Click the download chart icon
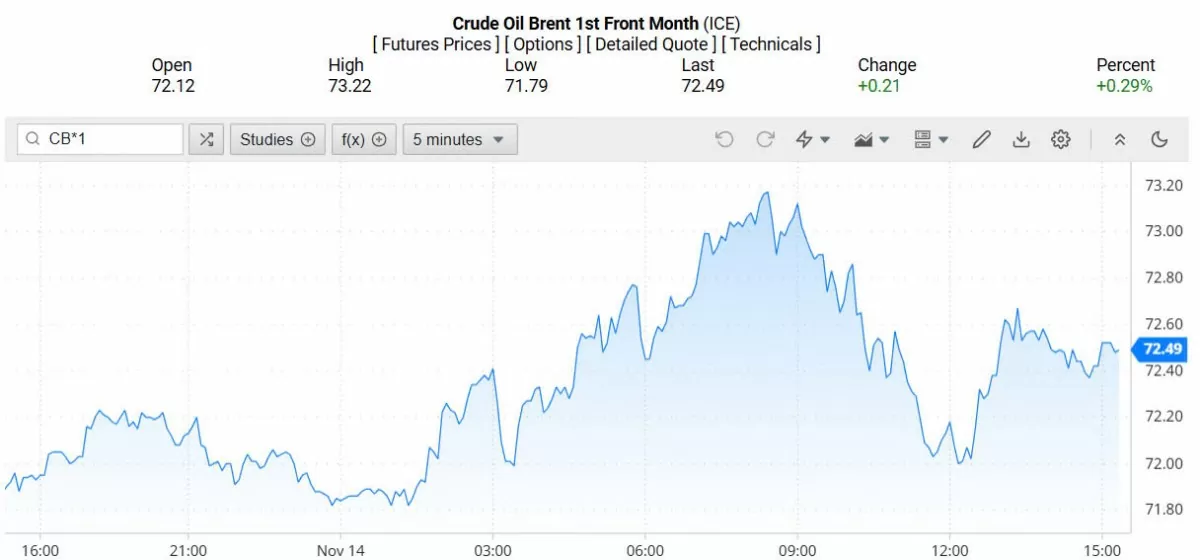The width and height of the screenshot is (1200, 560). pos(1021,140)
